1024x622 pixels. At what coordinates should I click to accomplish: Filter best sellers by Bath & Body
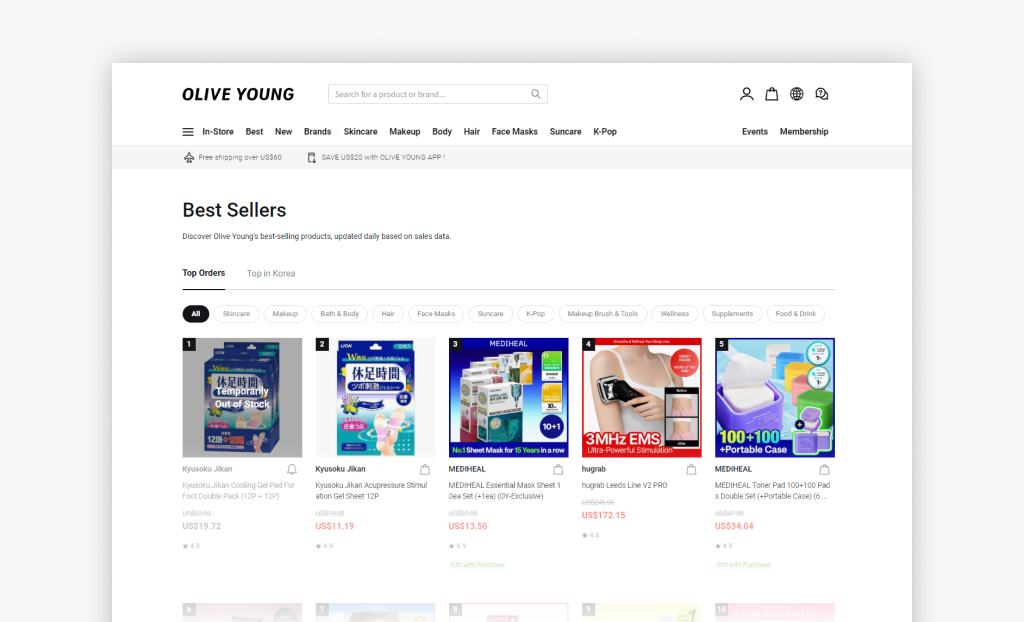coord(340,314)
